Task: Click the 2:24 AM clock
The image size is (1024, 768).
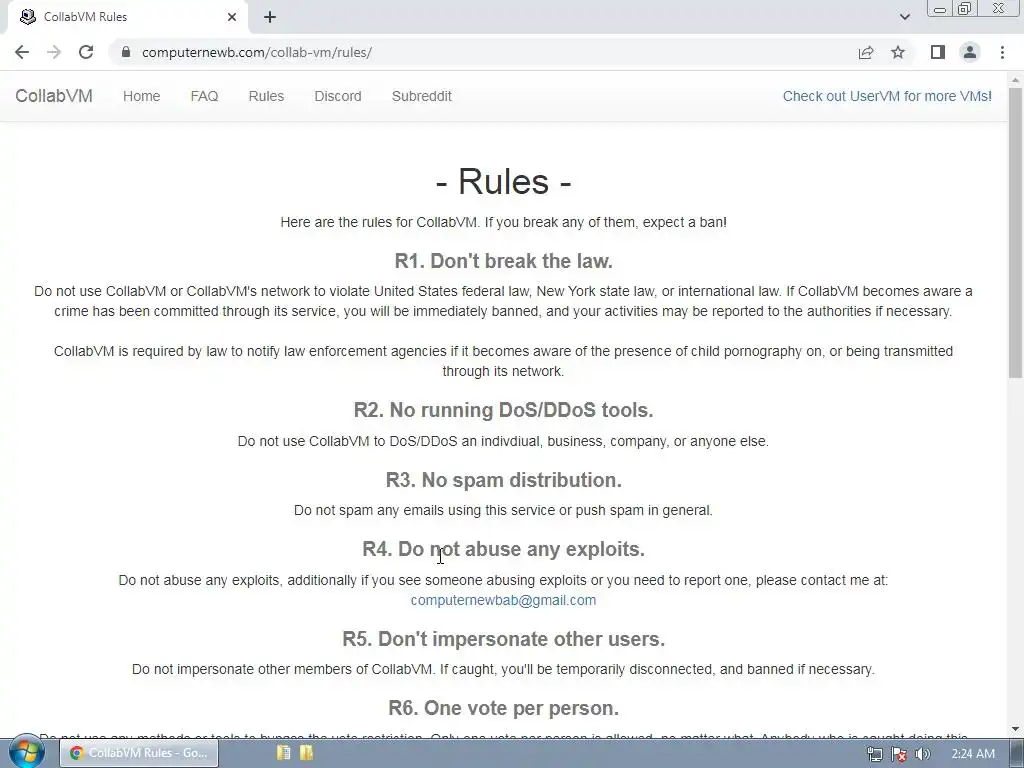Action: click(972, 754)
